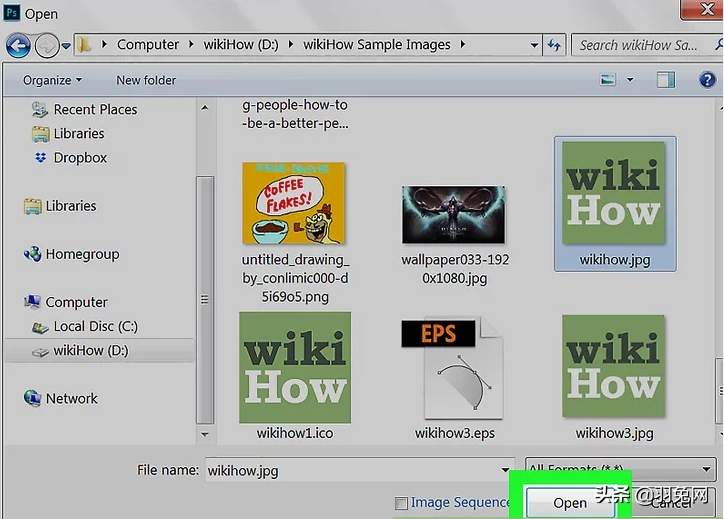Click the Homegroup icon
The height and width of the screenshot is (519, 724).
pyautogui.click(x=32, y=254)
